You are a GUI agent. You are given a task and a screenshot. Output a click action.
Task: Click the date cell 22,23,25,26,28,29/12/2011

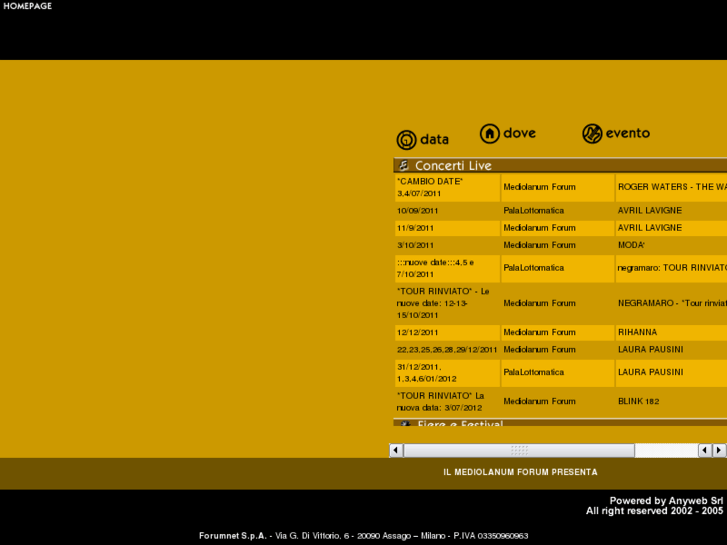tap(447, 349)
